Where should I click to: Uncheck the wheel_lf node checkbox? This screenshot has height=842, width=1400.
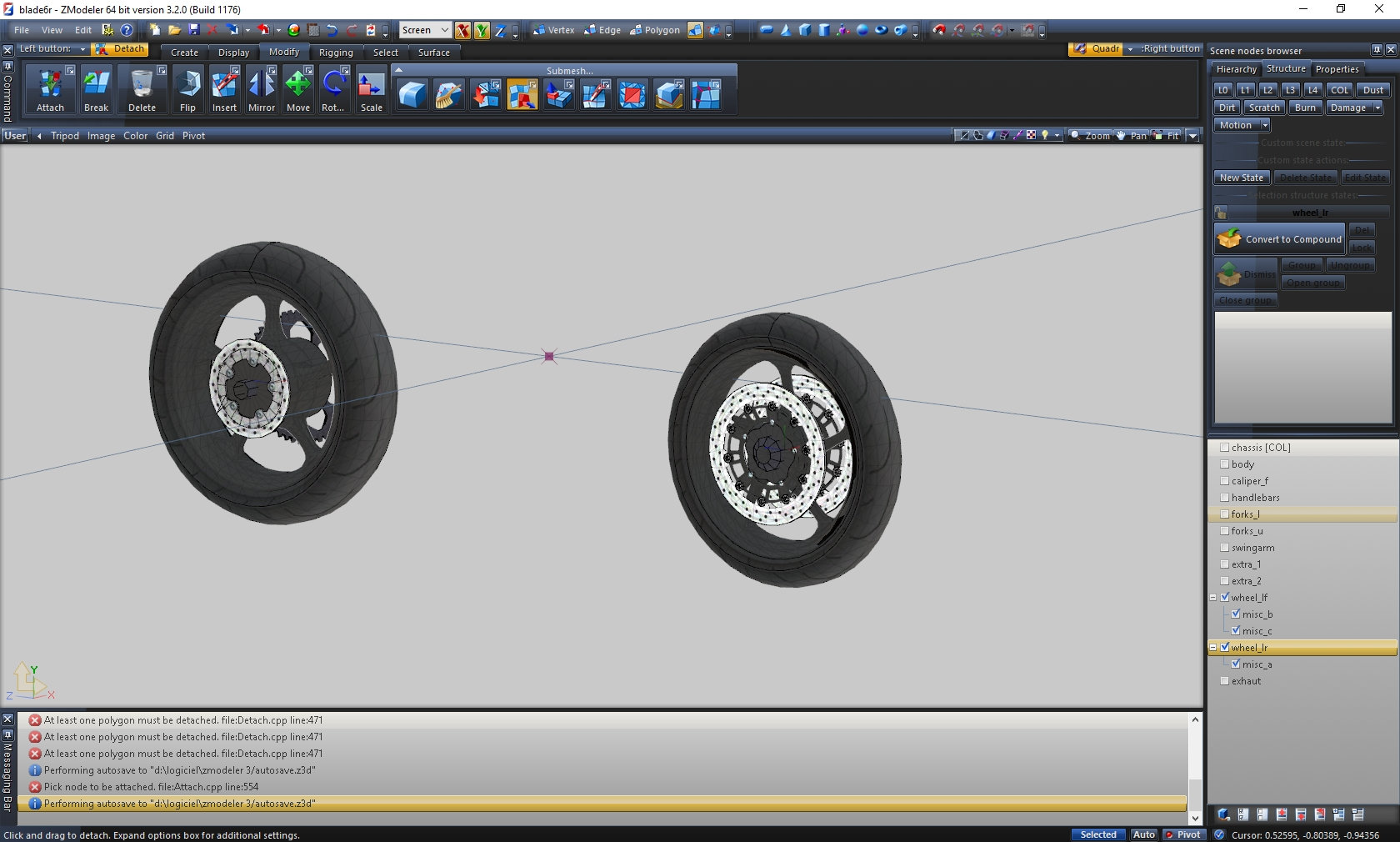pyautogui.click(x=1225, y=598)
